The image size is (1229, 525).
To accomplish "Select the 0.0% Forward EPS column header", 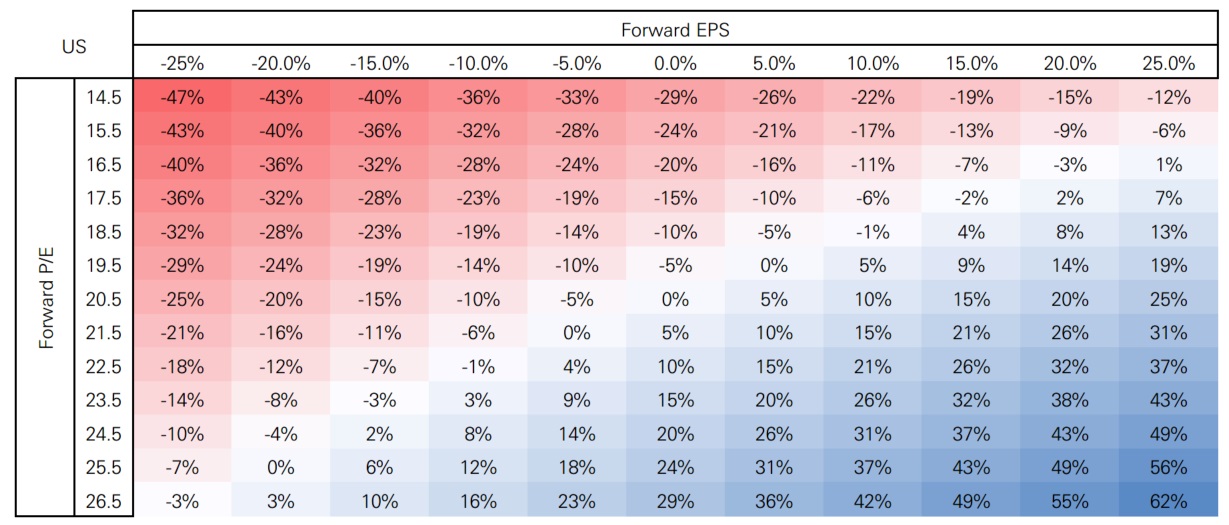I will (x=676, y=63).
